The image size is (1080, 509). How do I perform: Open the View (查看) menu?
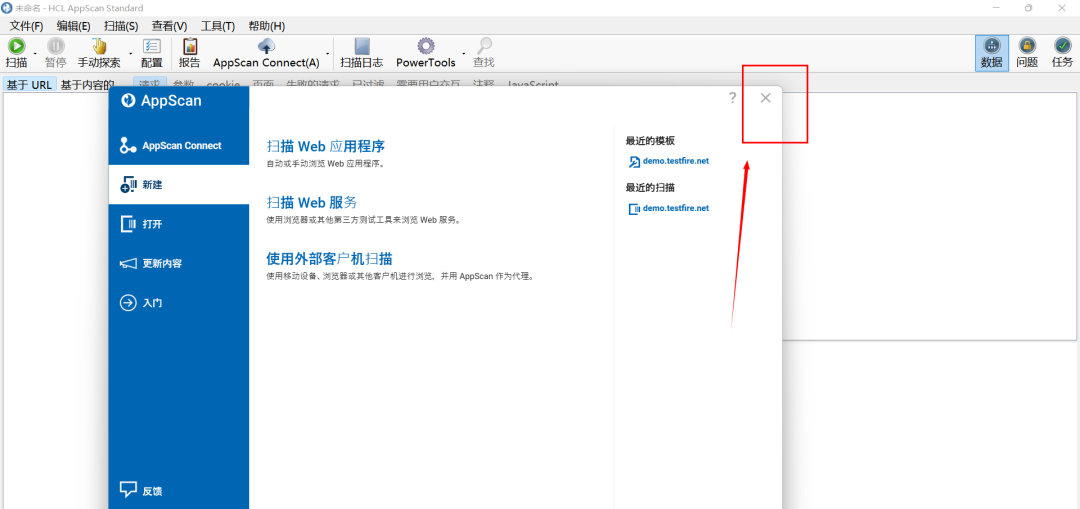169,26
